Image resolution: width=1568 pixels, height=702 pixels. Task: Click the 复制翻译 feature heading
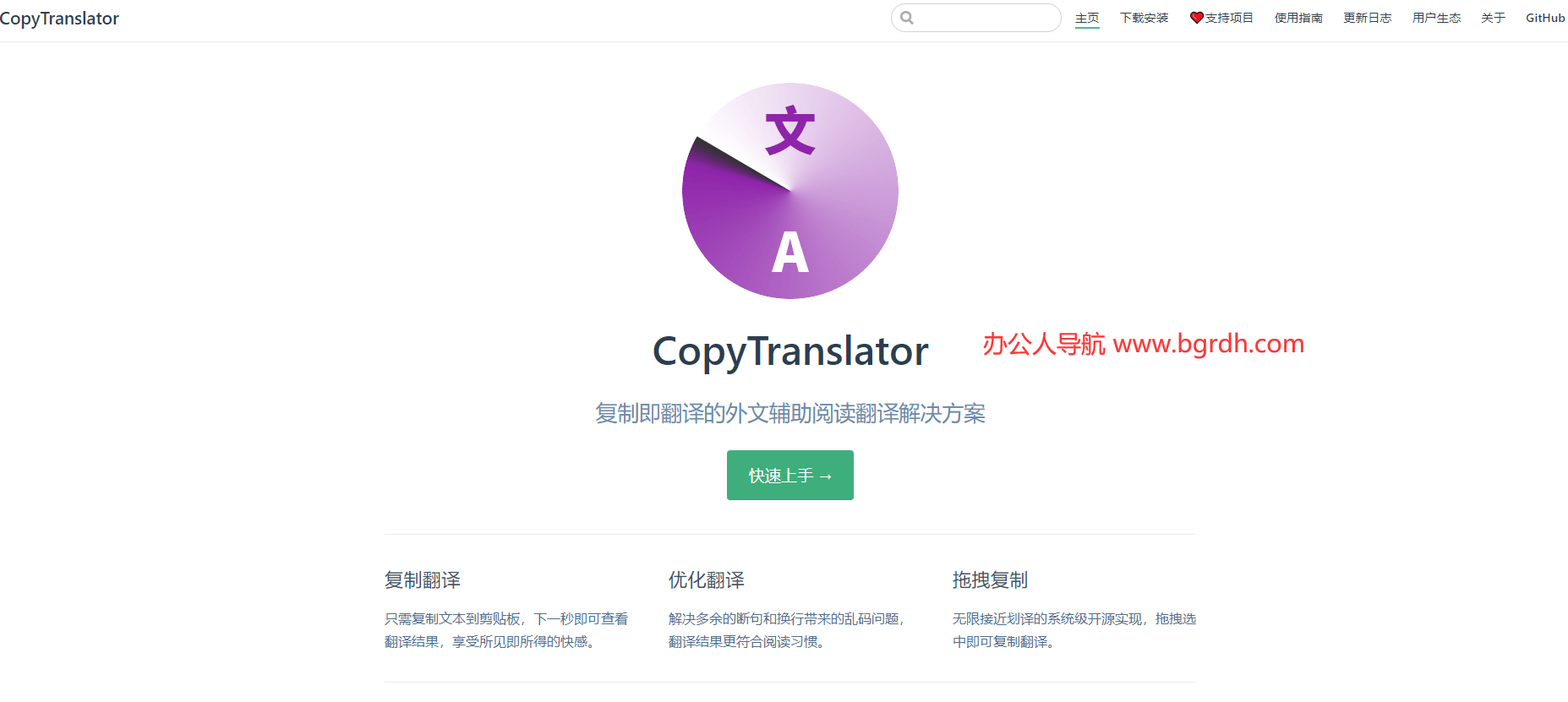pyautogui.click(x=423, y=580)
